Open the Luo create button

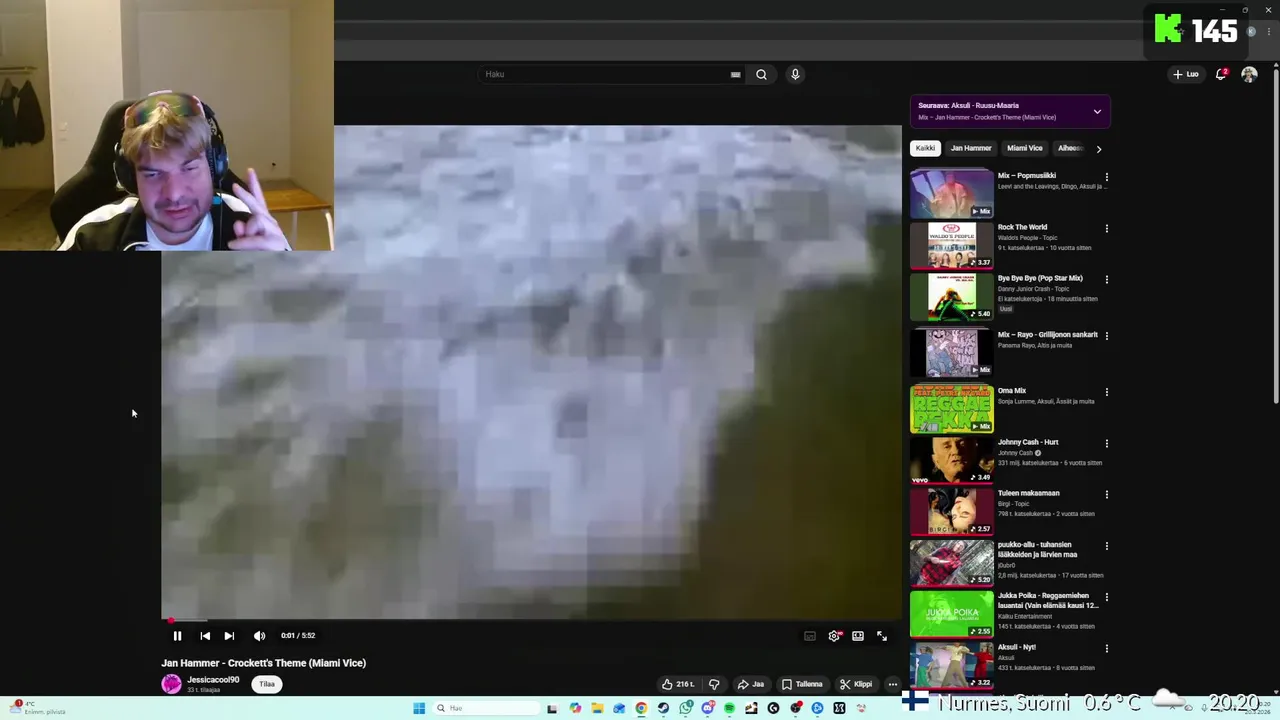tap(1186, 74)
